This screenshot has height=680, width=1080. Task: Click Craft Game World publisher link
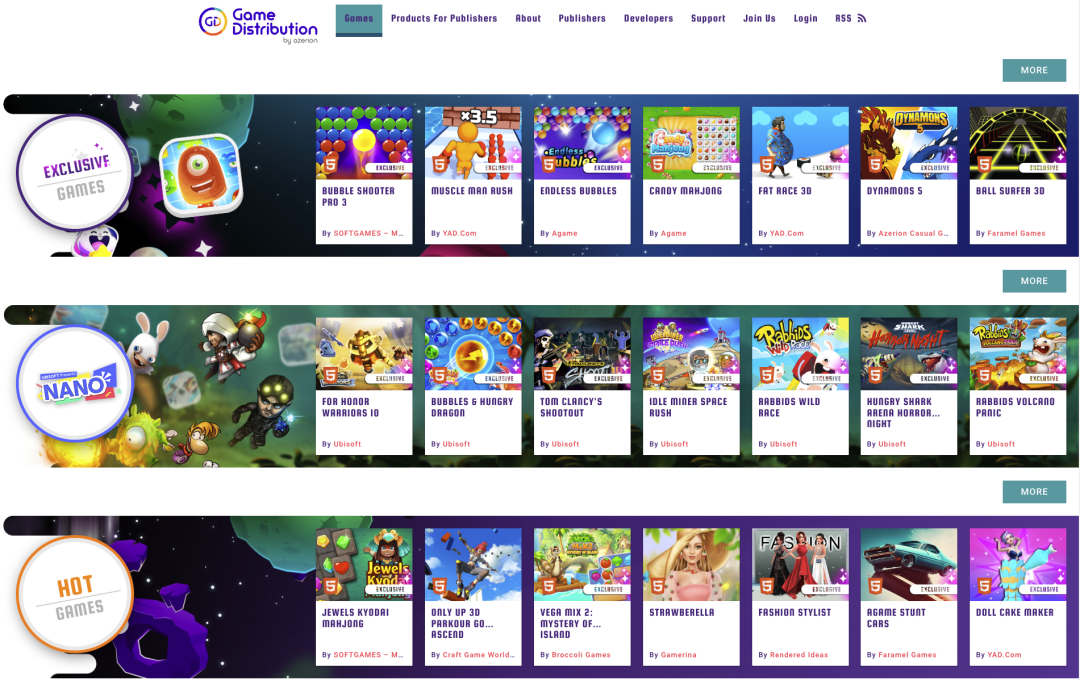tap(478, 655)
